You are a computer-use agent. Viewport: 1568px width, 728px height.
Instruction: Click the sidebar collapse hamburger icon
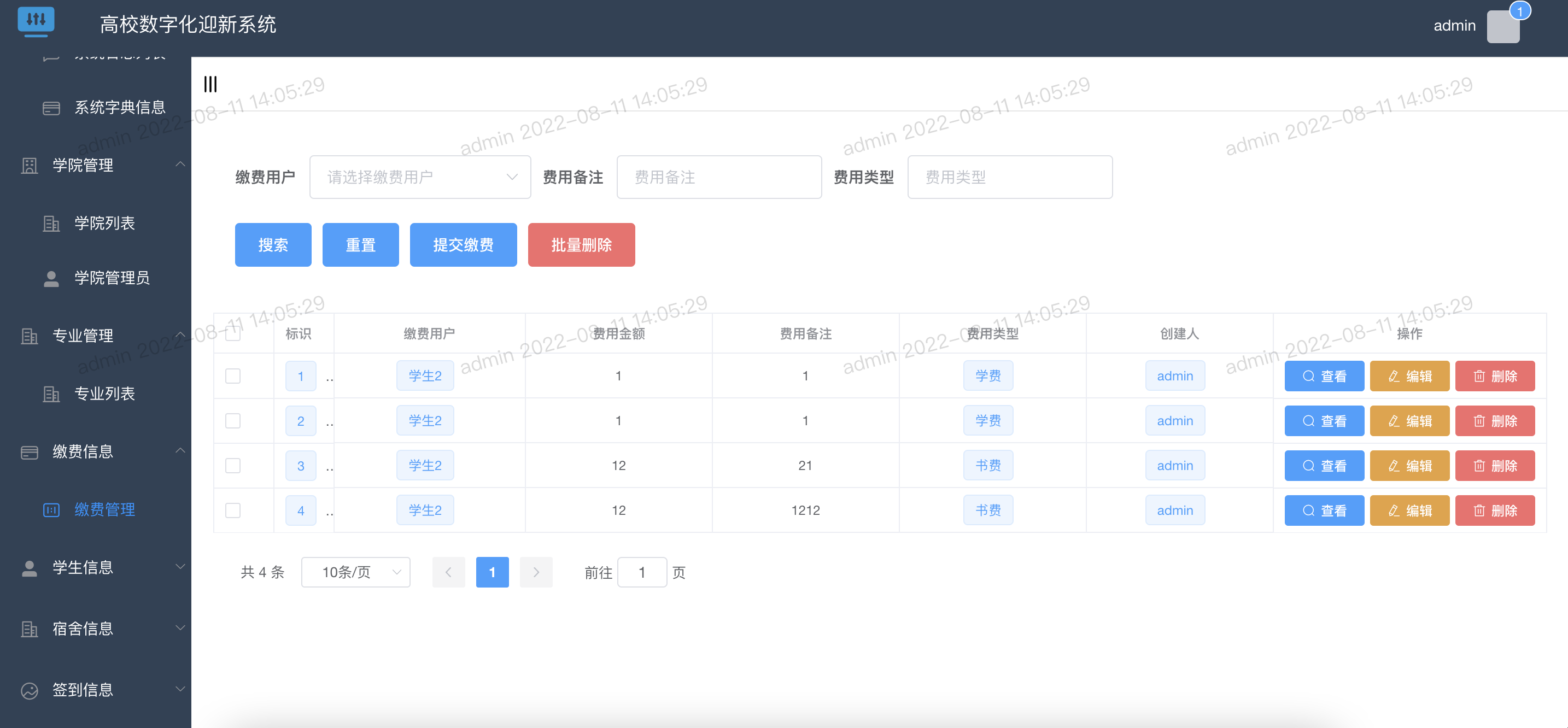coord(210,84)
